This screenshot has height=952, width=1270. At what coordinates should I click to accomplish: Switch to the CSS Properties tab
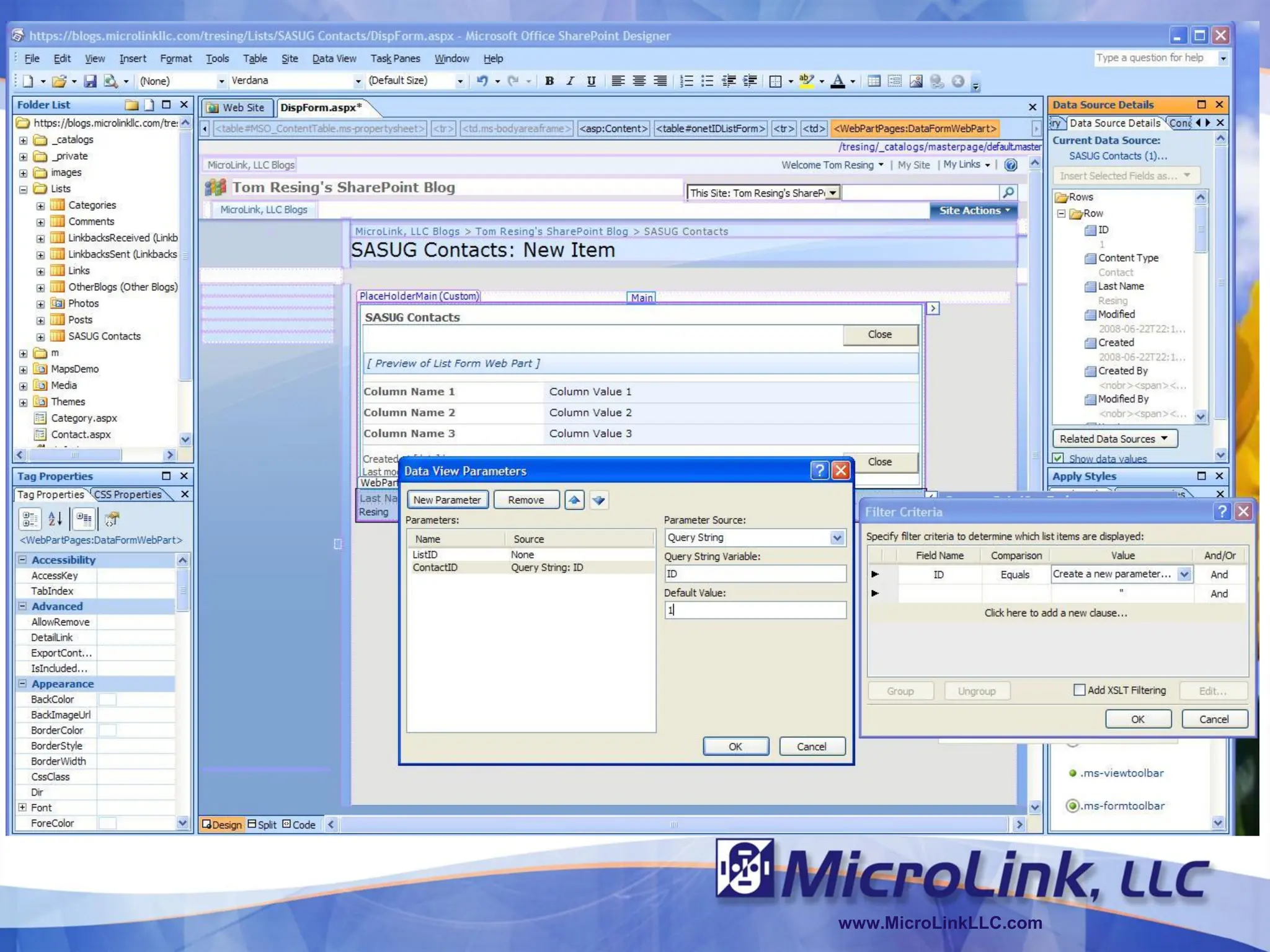tap(128, 495)
